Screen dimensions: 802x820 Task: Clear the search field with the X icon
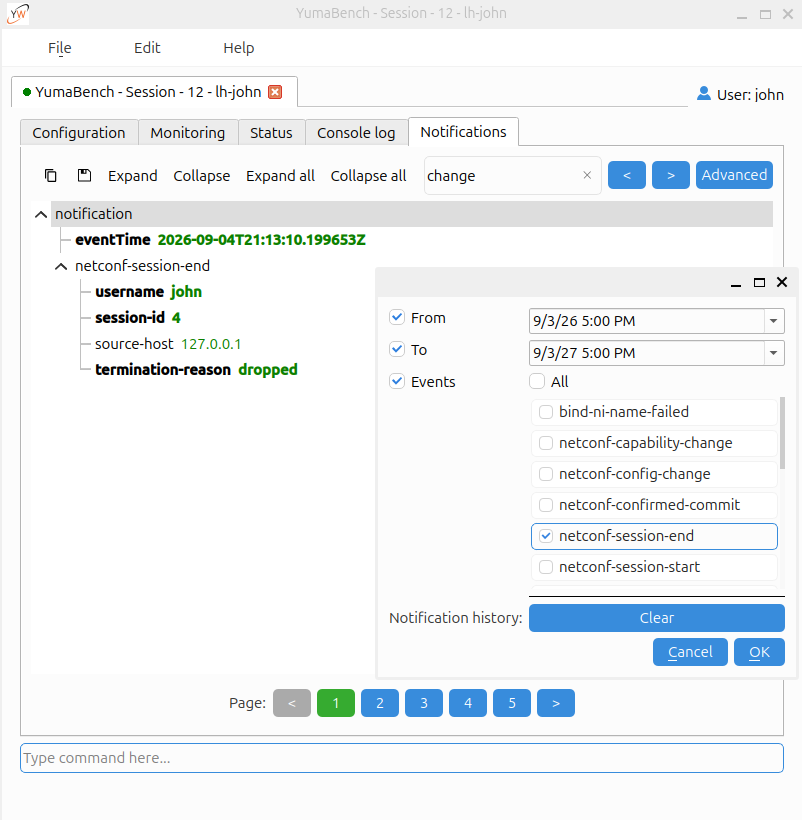click(x=587, y=175)
